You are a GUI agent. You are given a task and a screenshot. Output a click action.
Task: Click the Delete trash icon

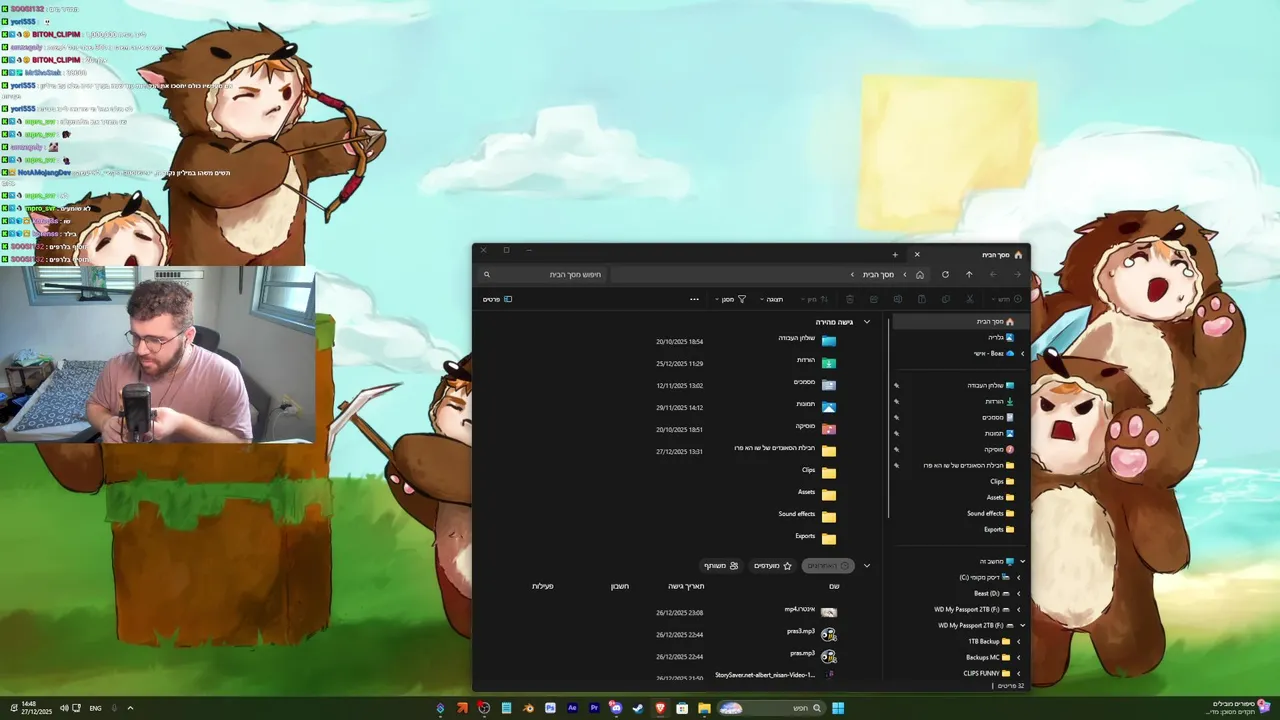coord(850,299)
